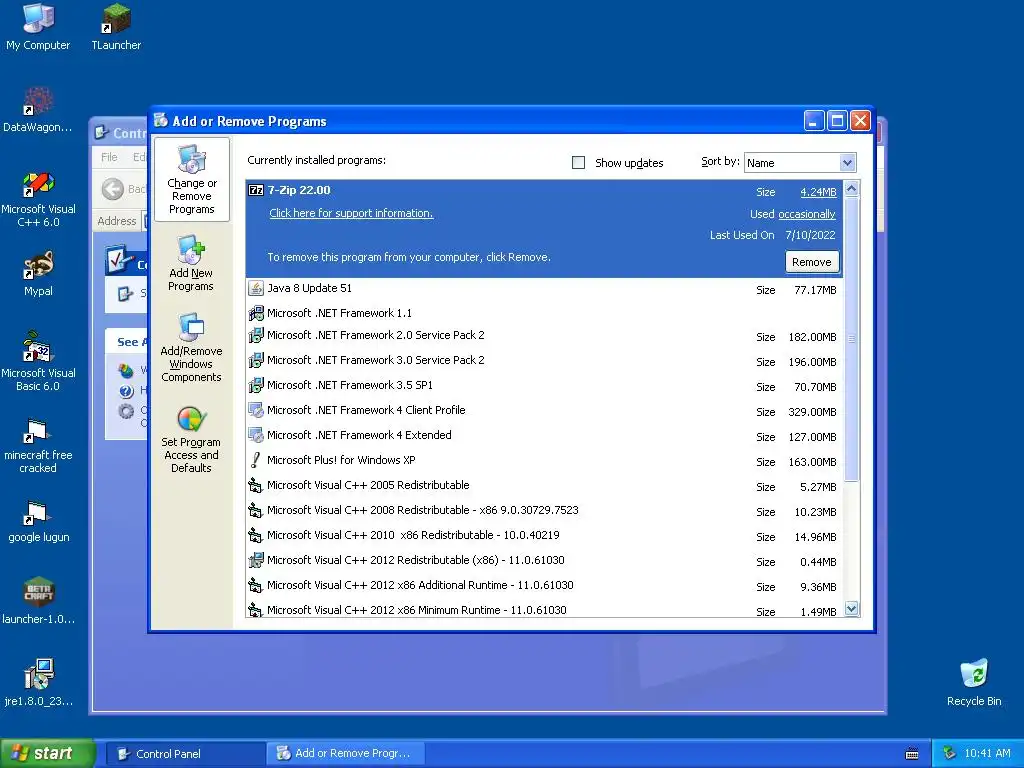The image size is (1024, 768).
Task: Click the 77.17MB size value
Action: [x=815, y=290]
